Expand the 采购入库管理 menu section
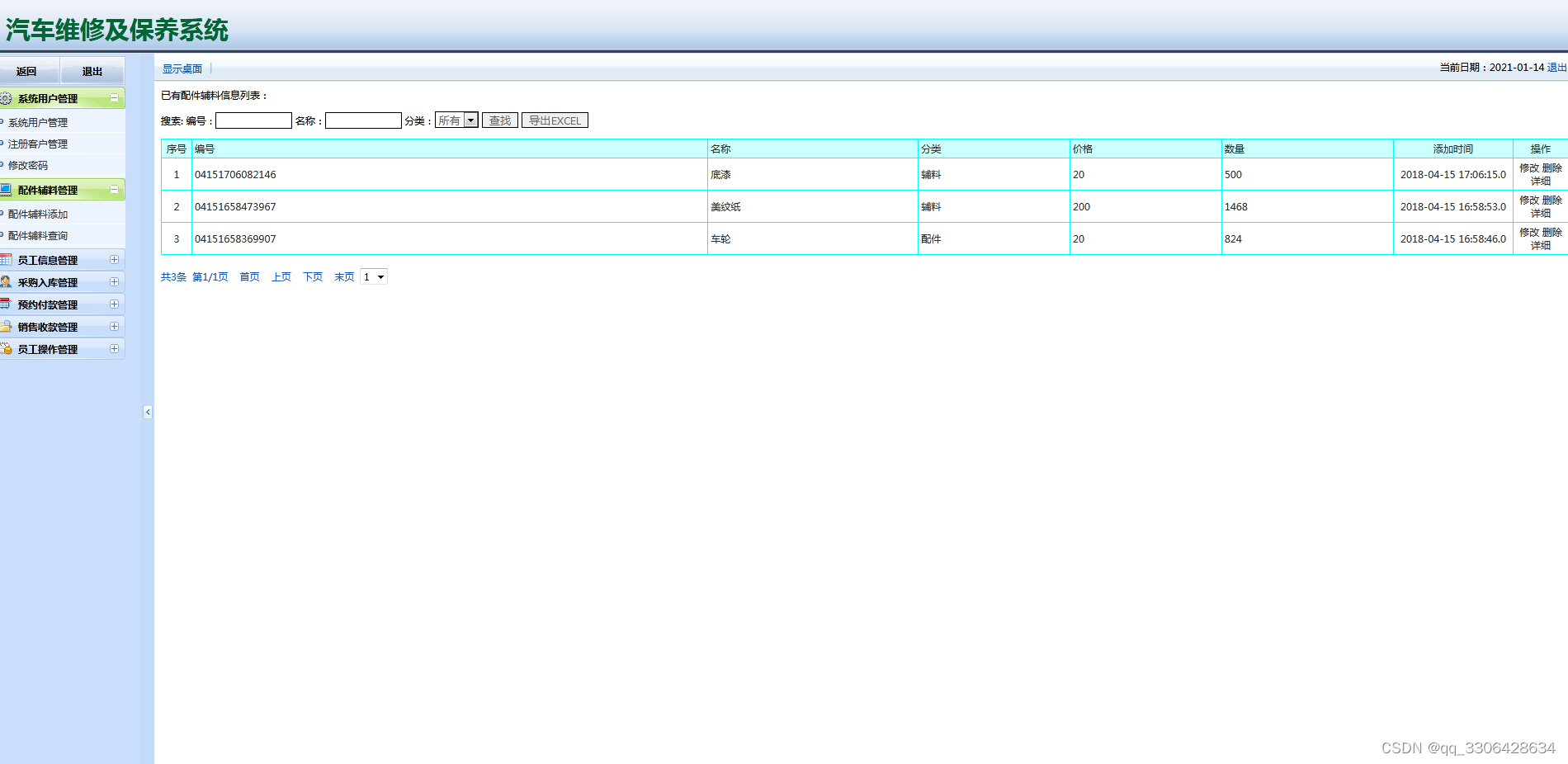 coord(115,282)
